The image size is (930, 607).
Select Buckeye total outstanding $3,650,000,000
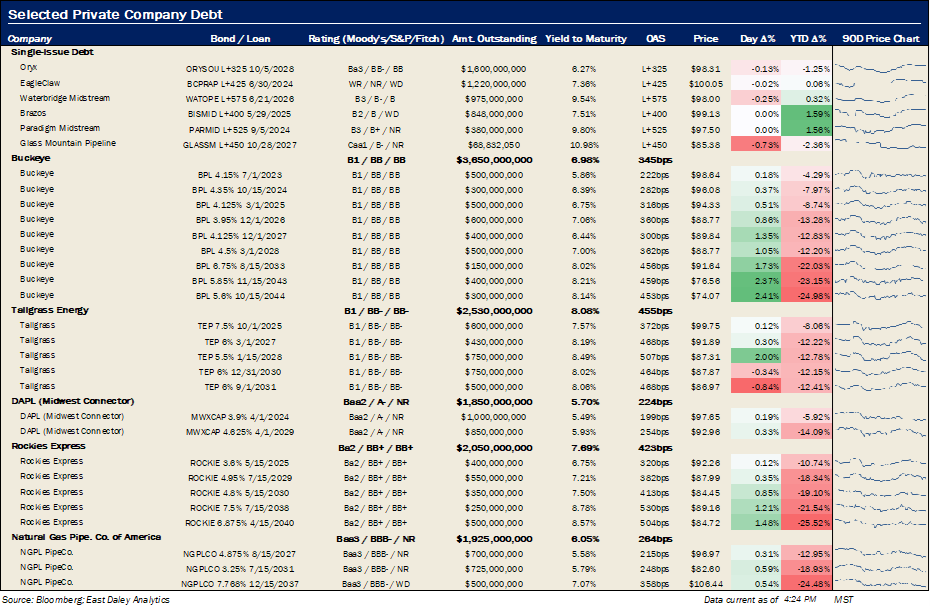pyautogui.click(x=494, y=160)
